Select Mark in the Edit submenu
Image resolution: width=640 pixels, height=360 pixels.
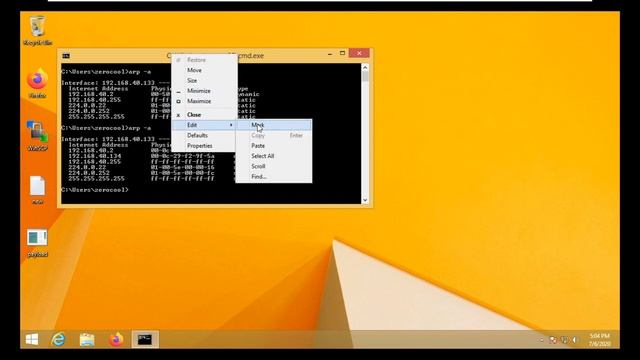[273, 125]
